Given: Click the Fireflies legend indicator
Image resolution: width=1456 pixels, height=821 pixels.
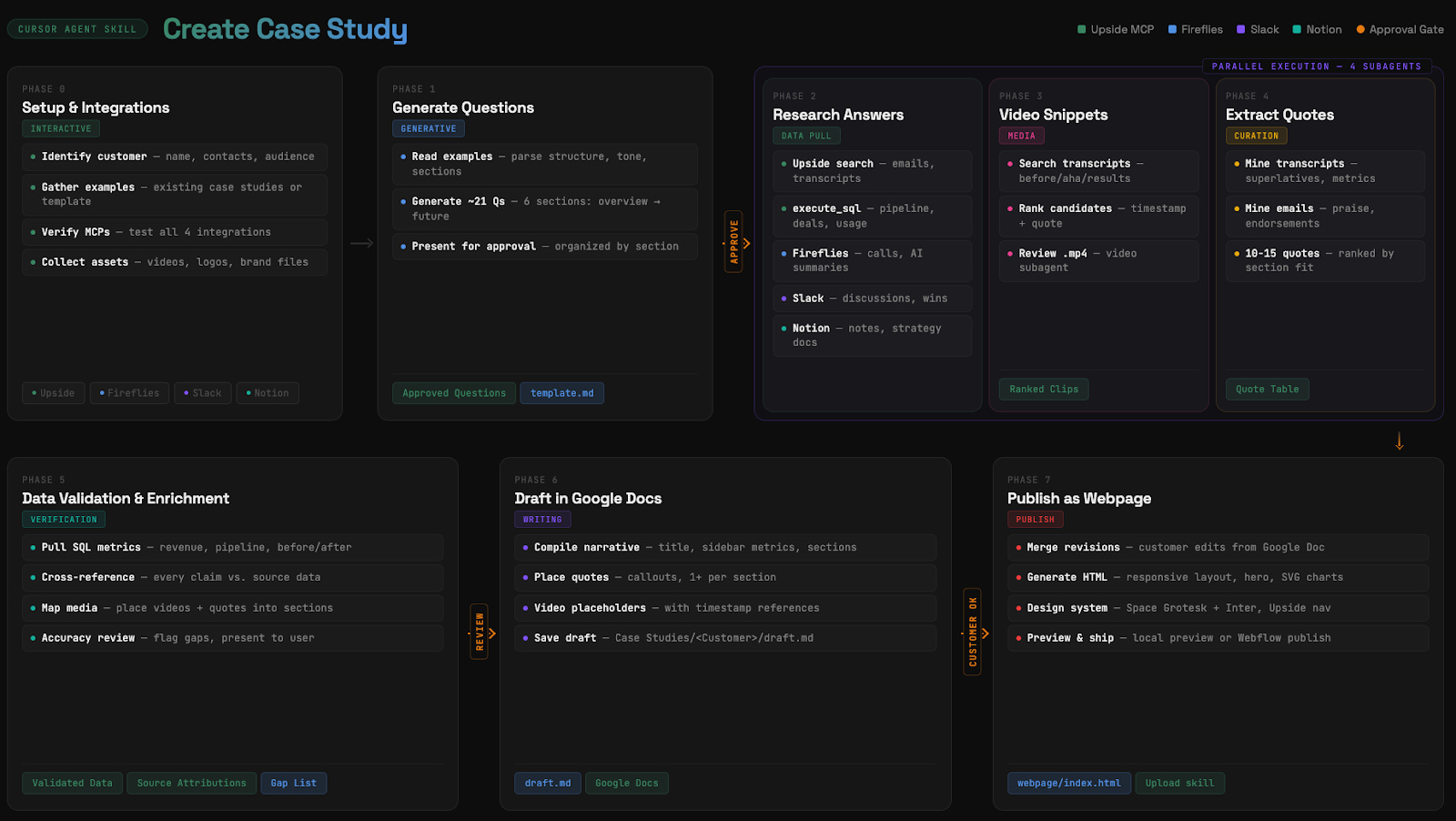Looking at the screenshot, I should (x=1174, y=29).
